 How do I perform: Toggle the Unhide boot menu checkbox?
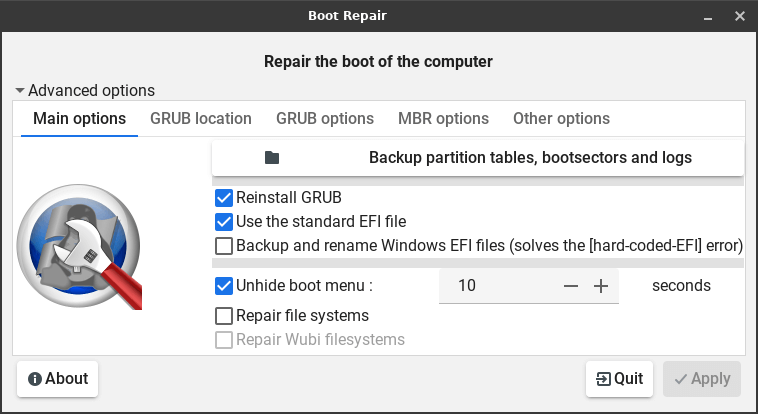click(x=224, y=286)
